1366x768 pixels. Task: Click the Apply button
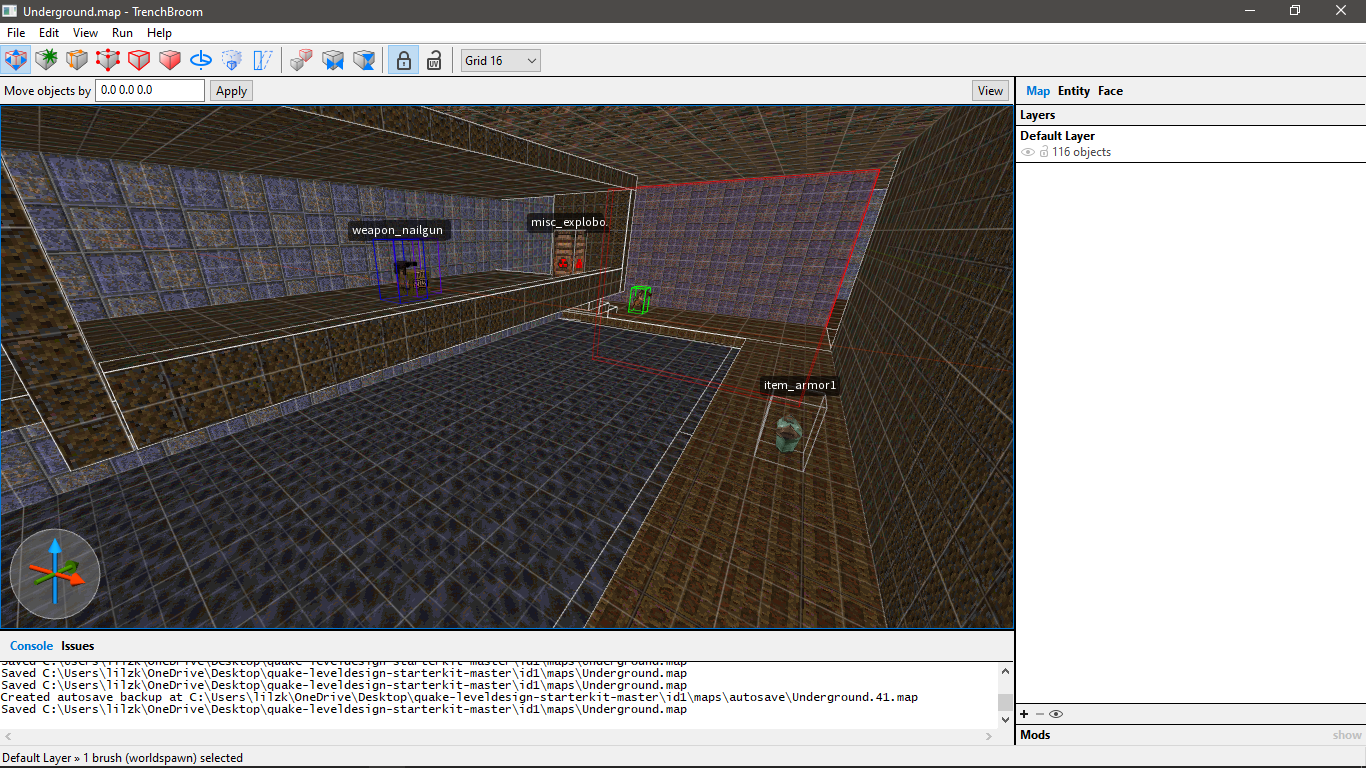point(231,91)
